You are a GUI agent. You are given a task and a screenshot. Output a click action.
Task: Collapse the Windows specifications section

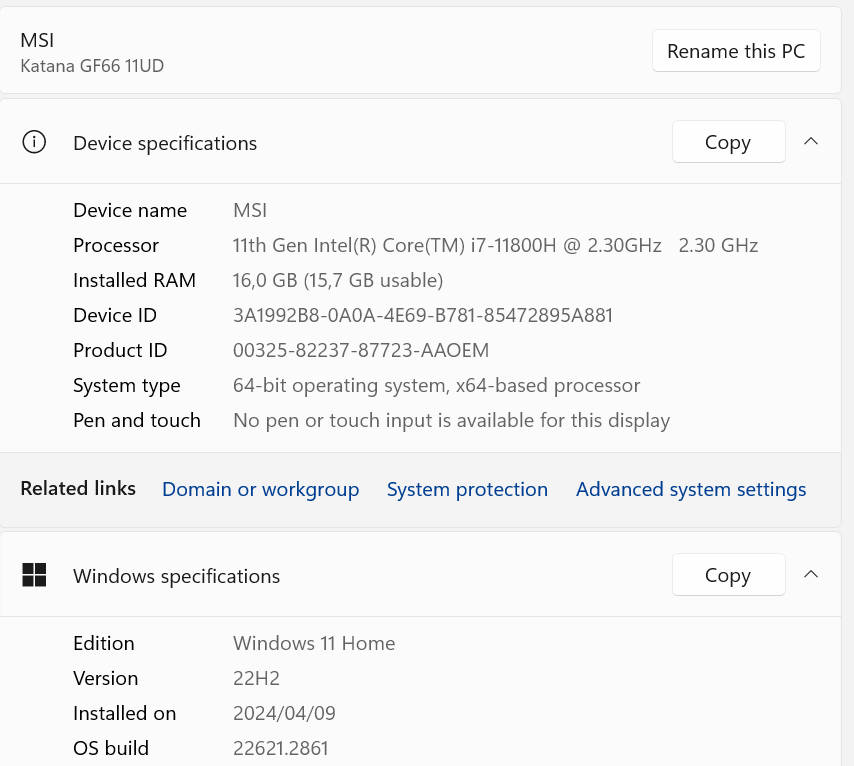coord(811,574)
